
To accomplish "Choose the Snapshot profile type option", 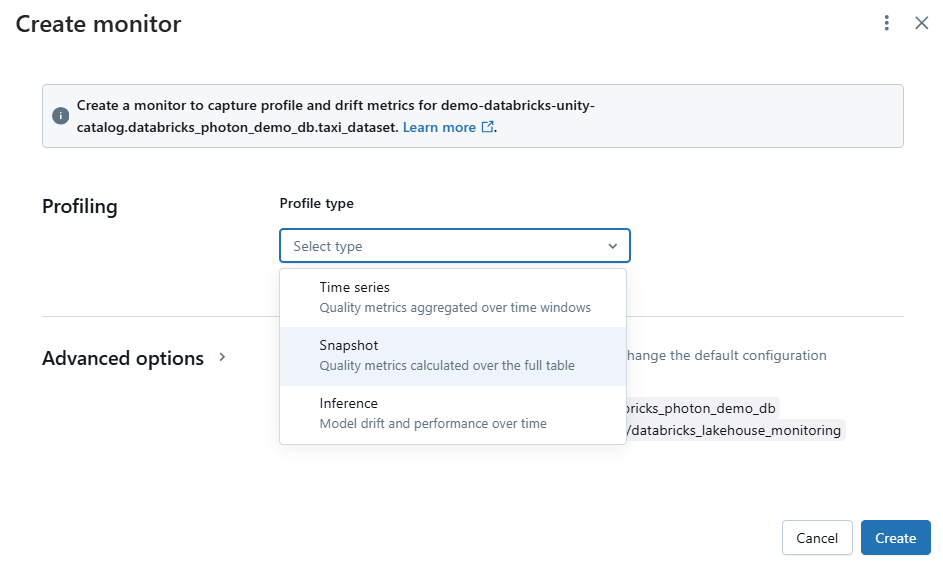I will tap(452, 356).
